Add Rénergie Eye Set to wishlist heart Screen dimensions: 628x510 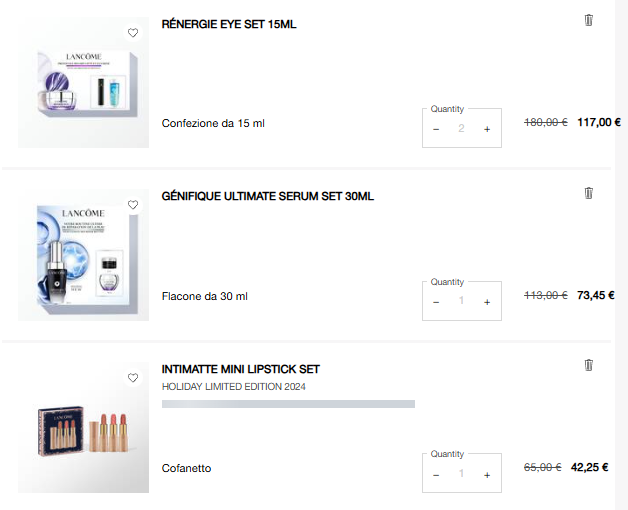(133, 33)
